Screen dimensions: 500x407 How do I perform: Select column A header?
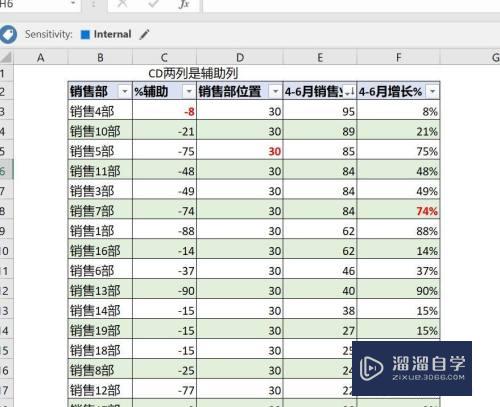[x=41, y=57]
